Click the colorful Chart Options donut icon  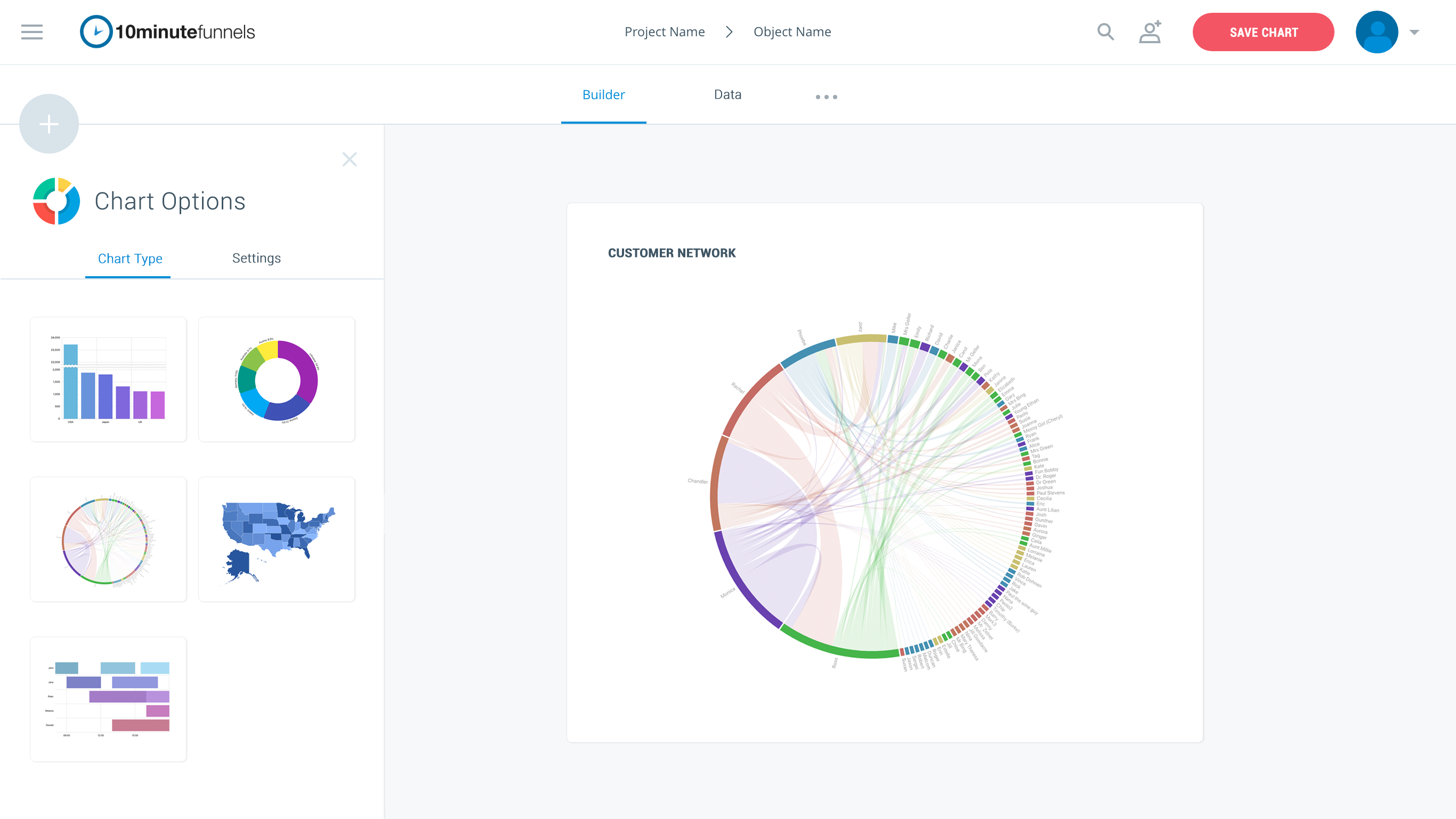pos(56,202)
